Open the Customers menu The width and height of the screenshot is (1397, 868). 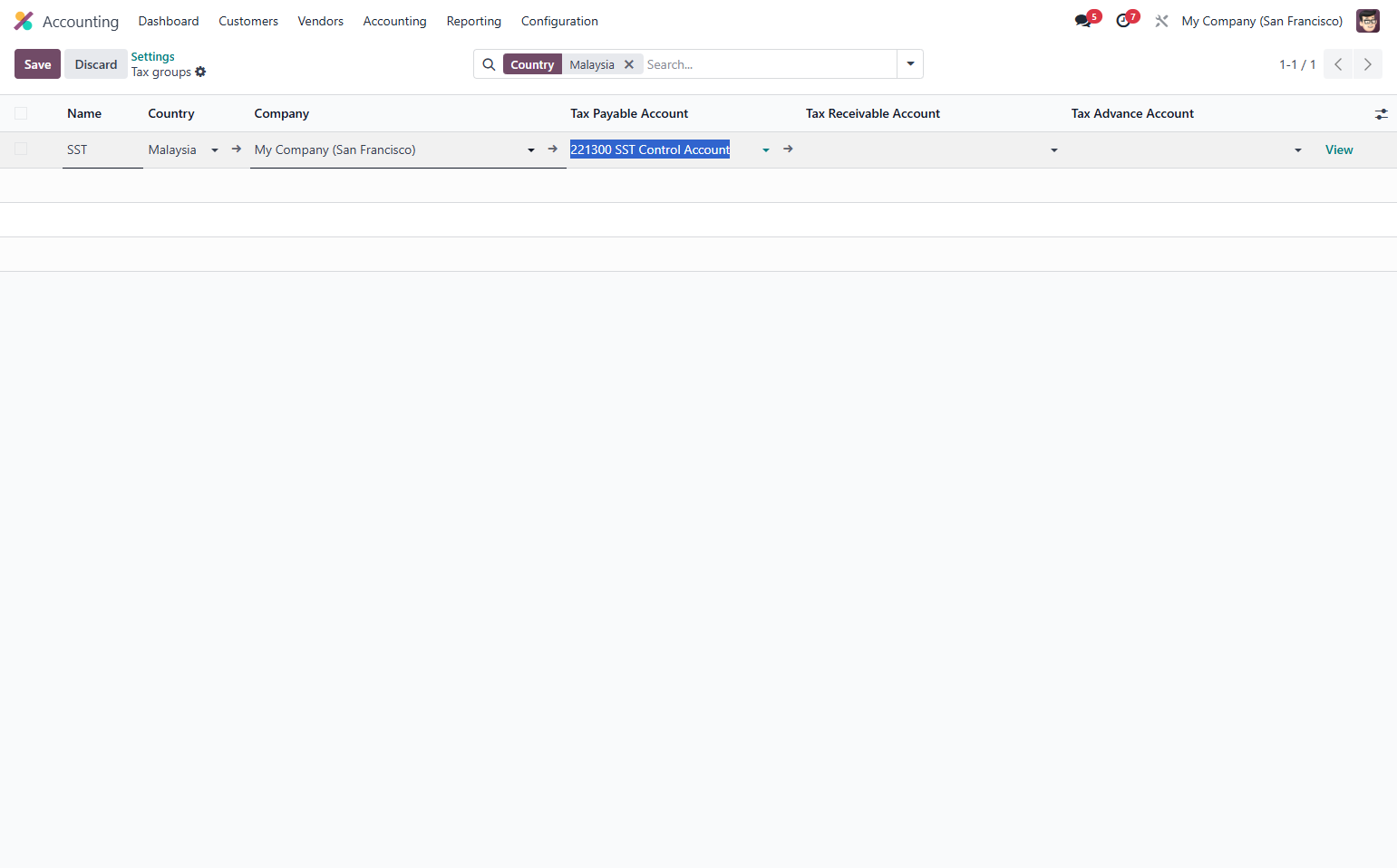(248, 21)
